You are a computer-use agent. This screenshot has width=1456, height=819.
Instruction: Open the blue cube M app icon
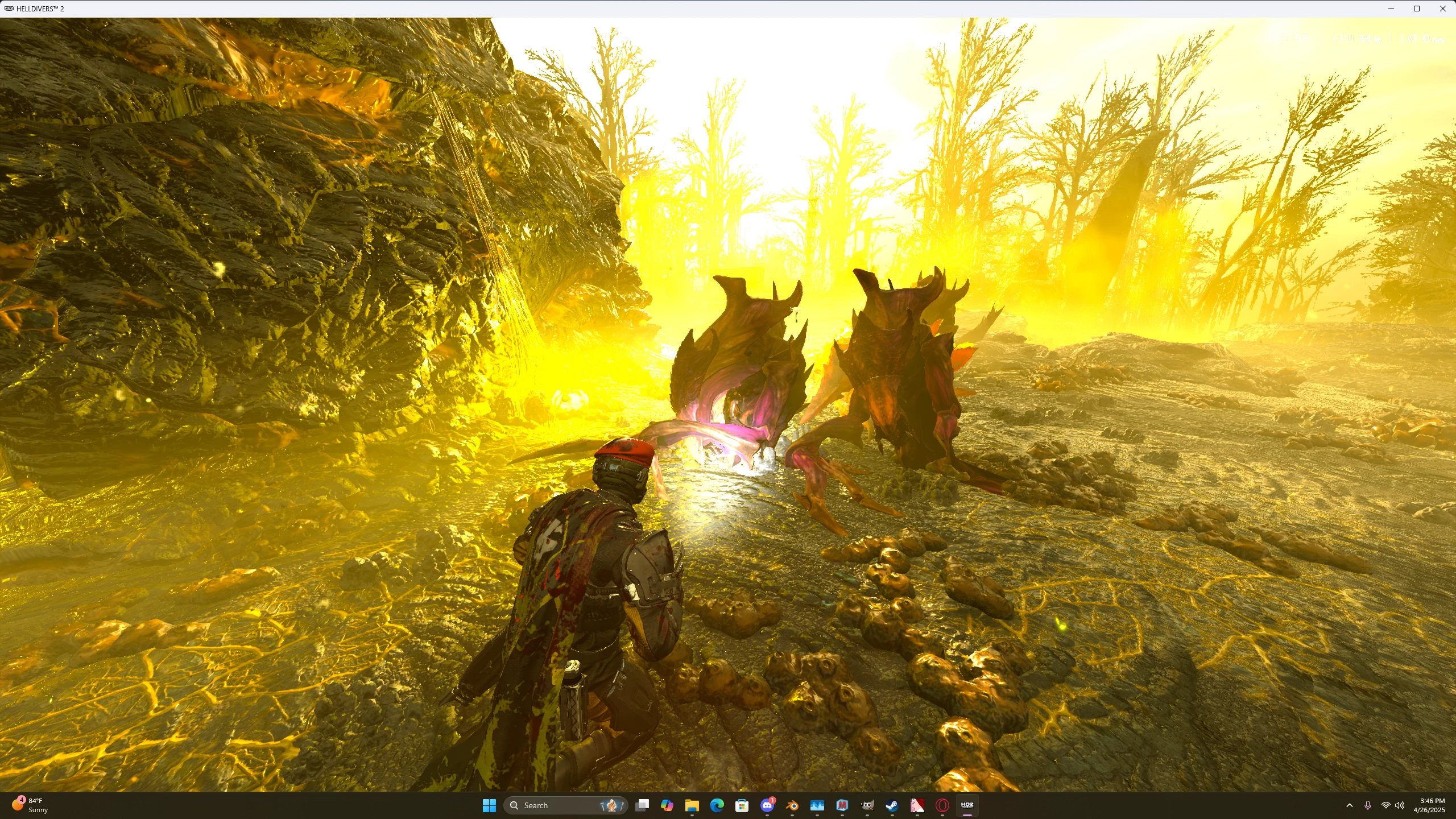(x=842, y=805)
